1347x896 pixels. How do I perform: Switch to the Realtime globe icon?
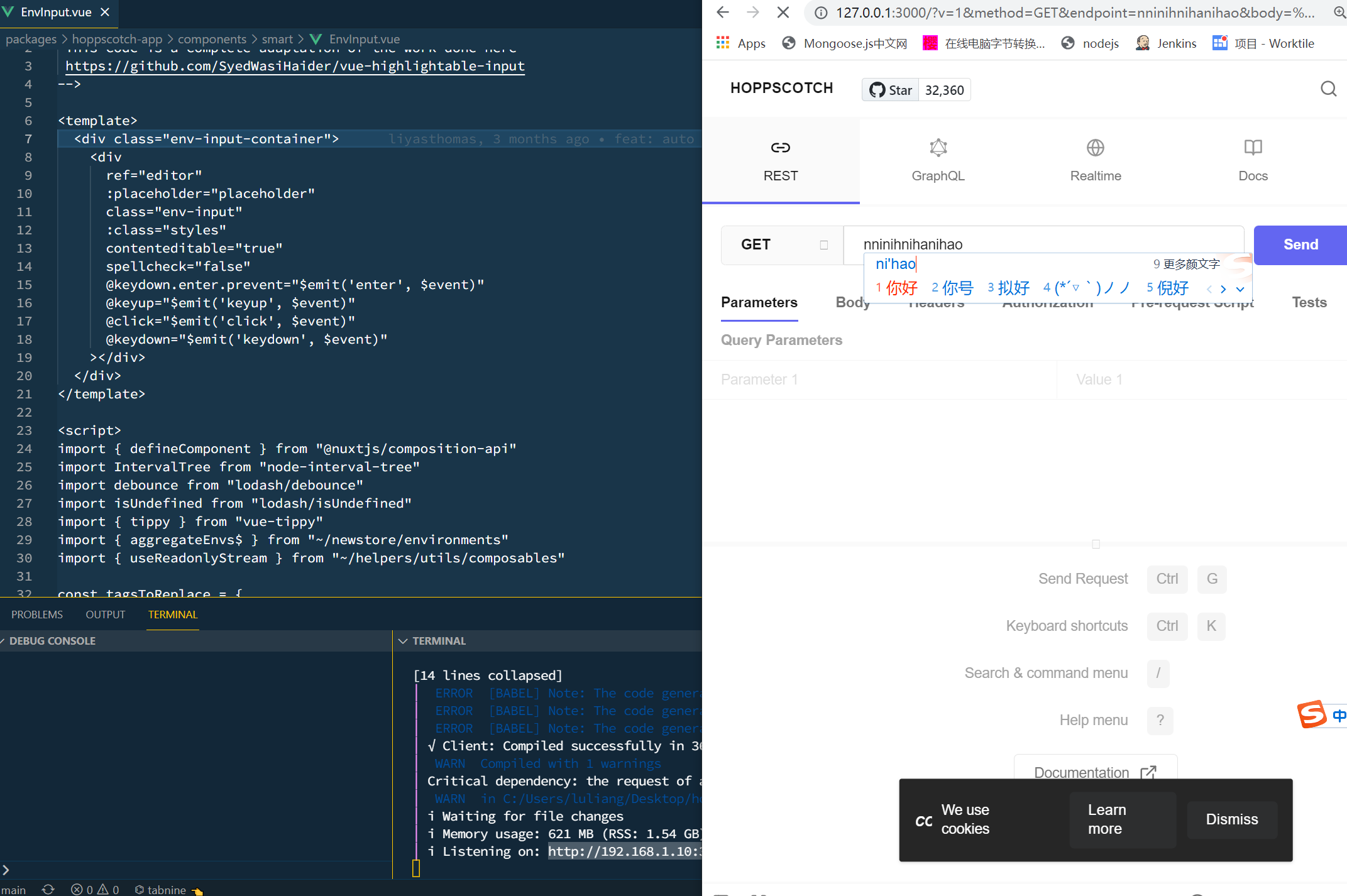point(1095,148)
